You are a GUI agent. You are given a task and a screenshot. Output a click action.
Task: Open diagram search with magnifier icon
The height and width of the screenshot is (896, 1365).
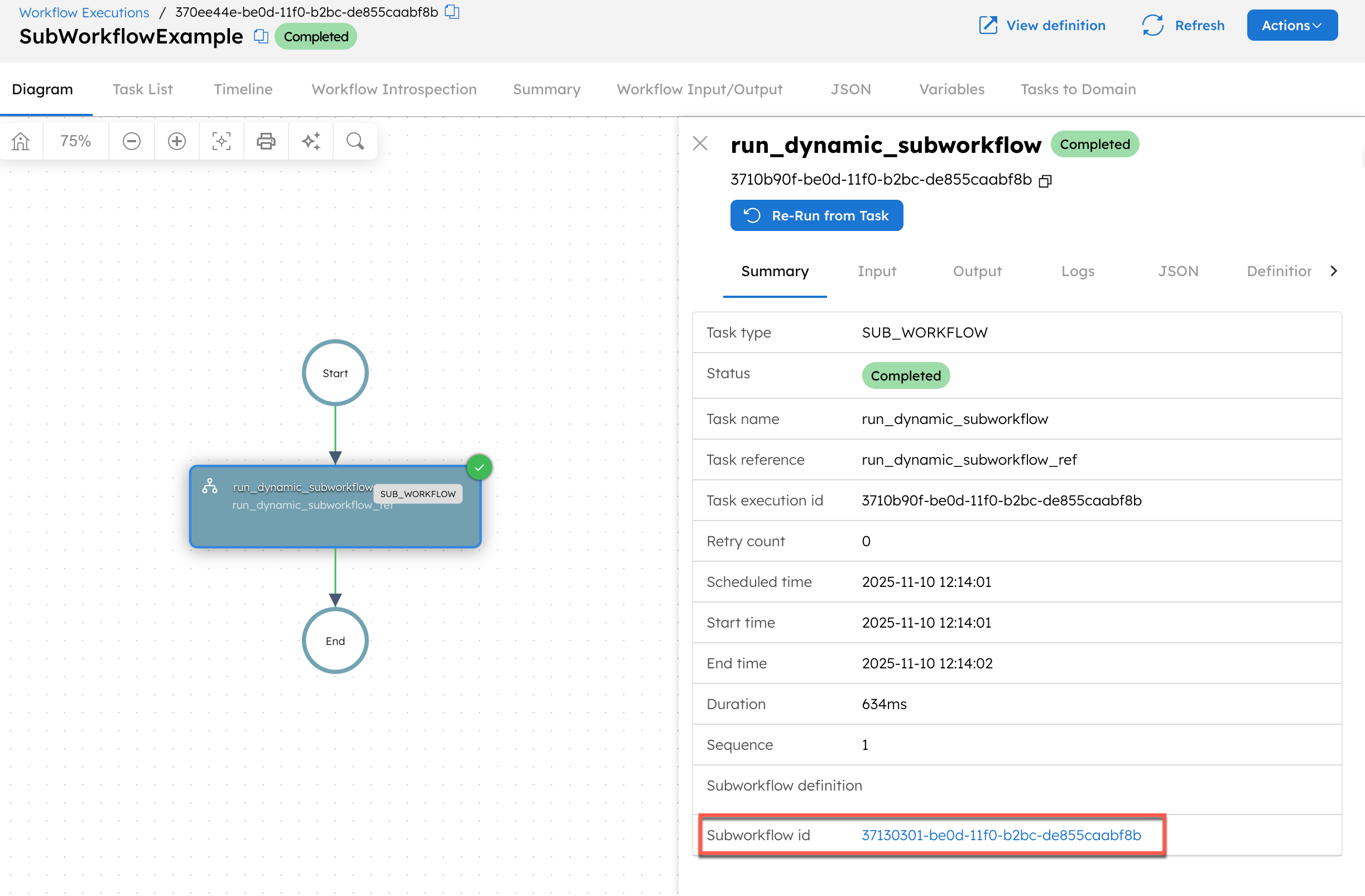(355, 141)
